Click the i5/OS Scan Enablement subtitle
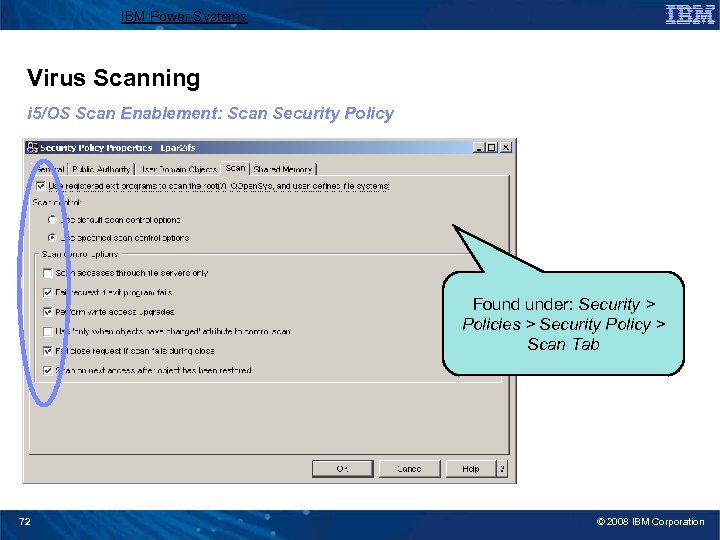Image resolution: width=720 pixels, height=540 pixels. (210, 113)
